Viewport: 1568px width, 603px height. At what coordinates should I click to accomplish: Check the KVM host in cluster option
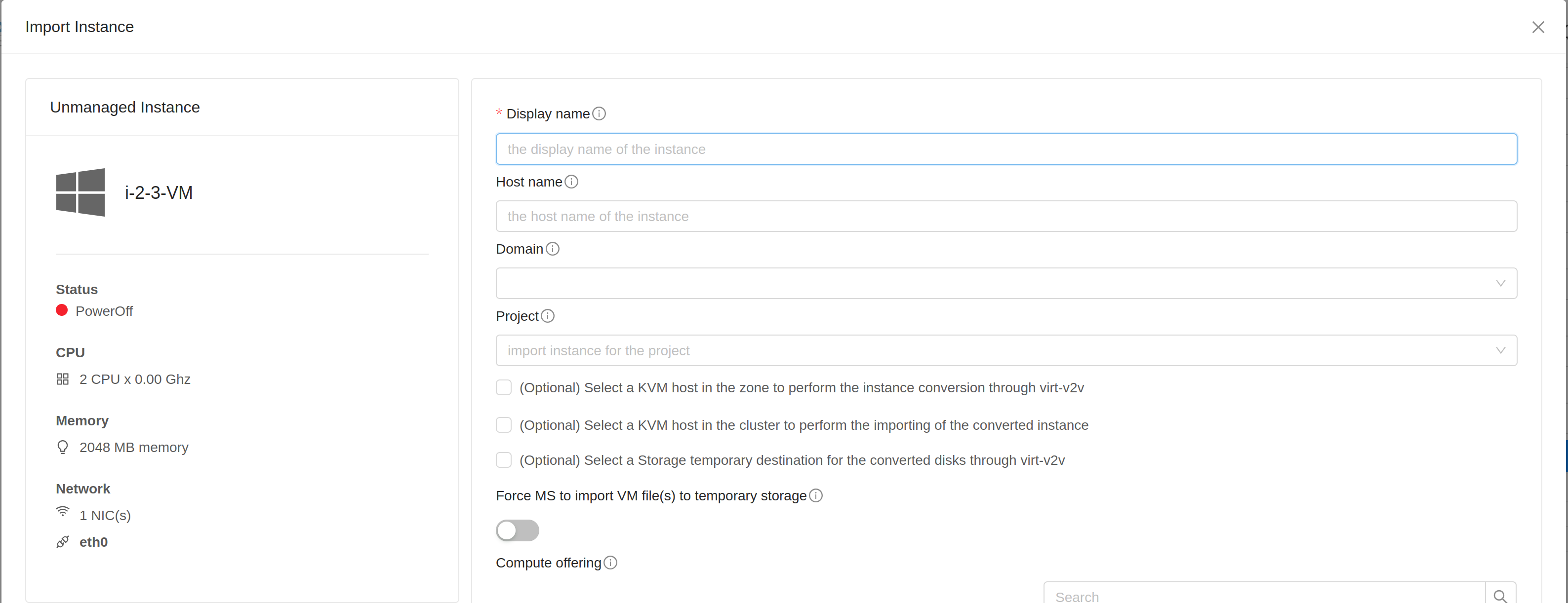[x=503, y=425]
